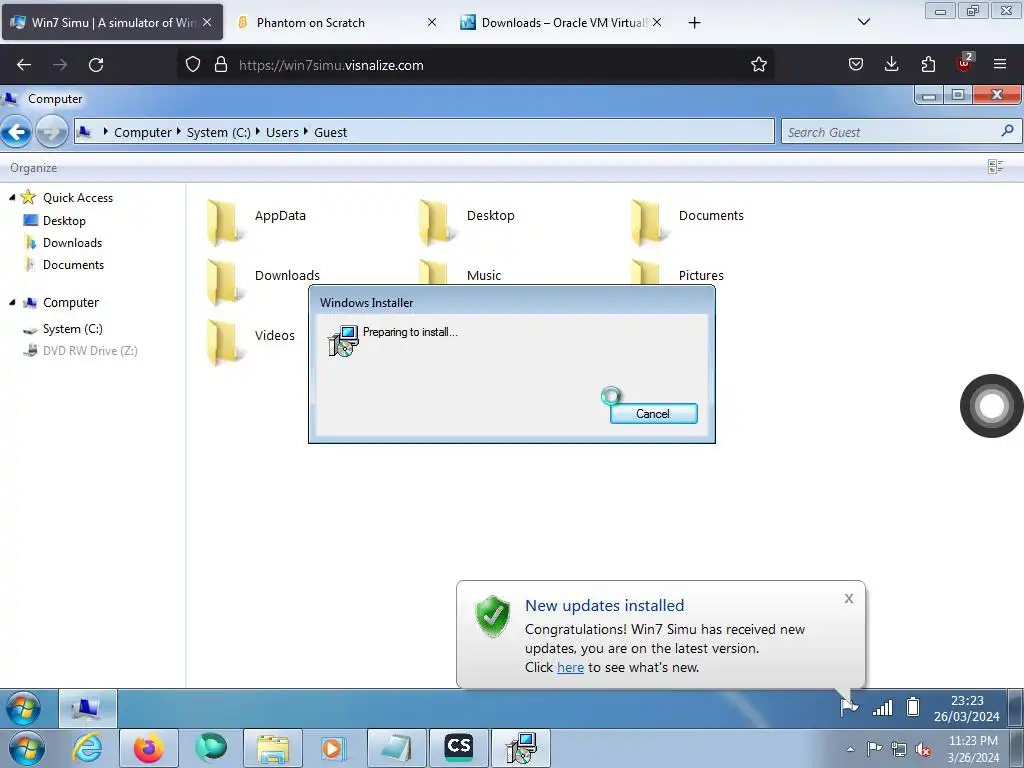Image resolution: width=1024 pixels, height=768 pixels.
Task: Open the CS application on the taskbar
Action: 458,748
